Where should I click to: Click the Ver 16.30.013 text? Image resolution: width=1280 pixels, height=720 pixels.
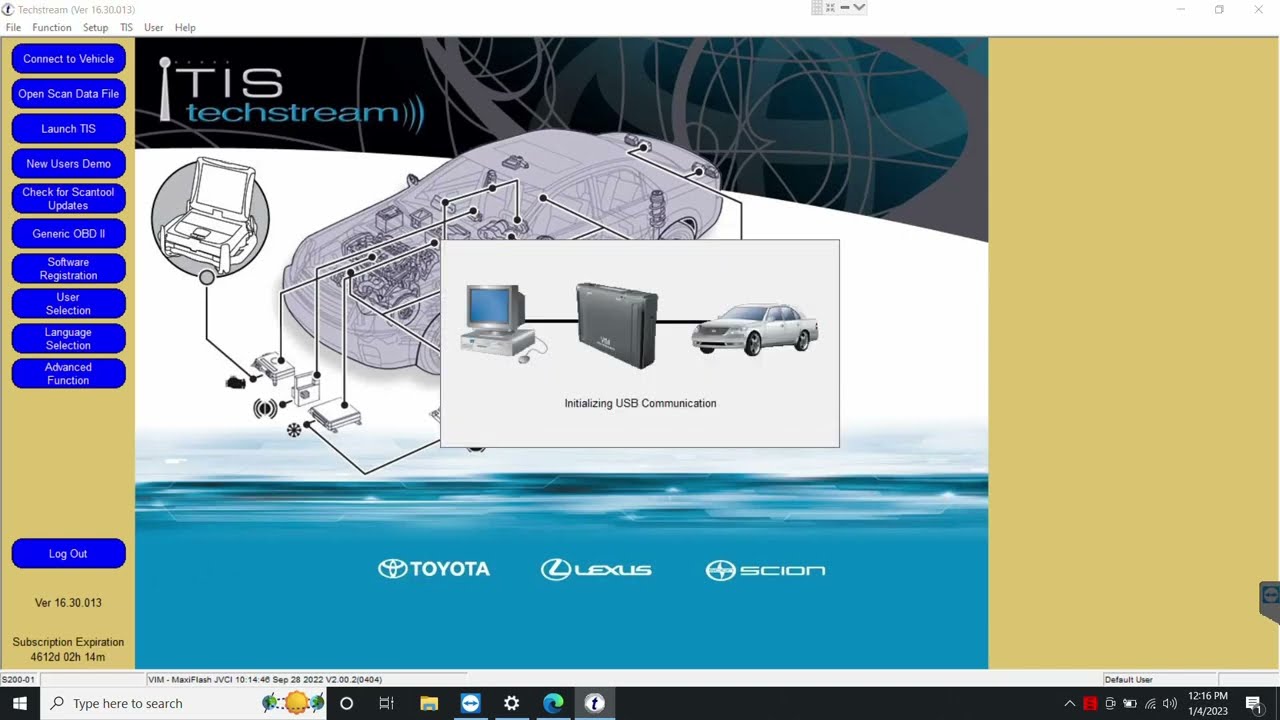(x=68, y=603)
